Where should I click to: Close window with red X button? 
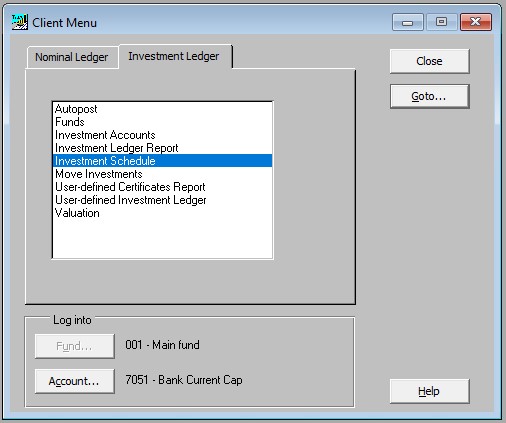pos(476,22)
